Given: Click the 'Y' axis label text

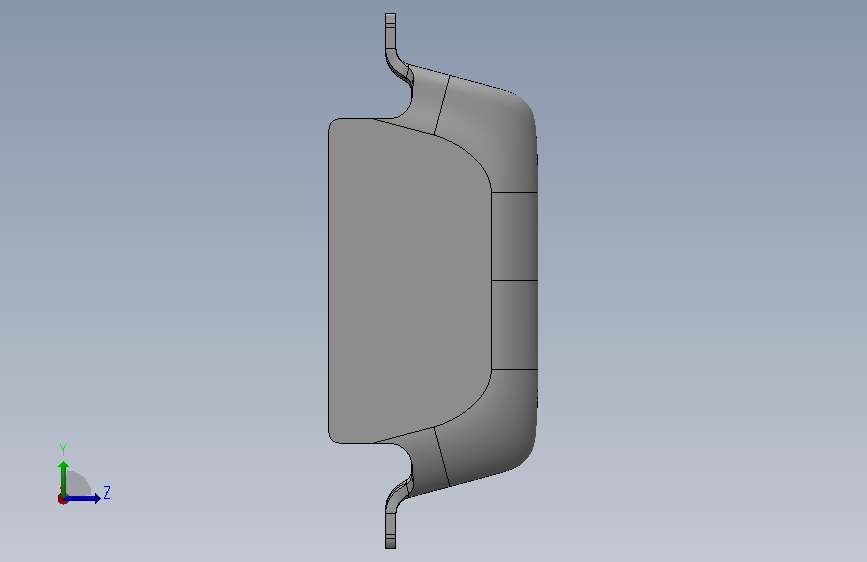Looking at the screenshot, I should (63, 450).
